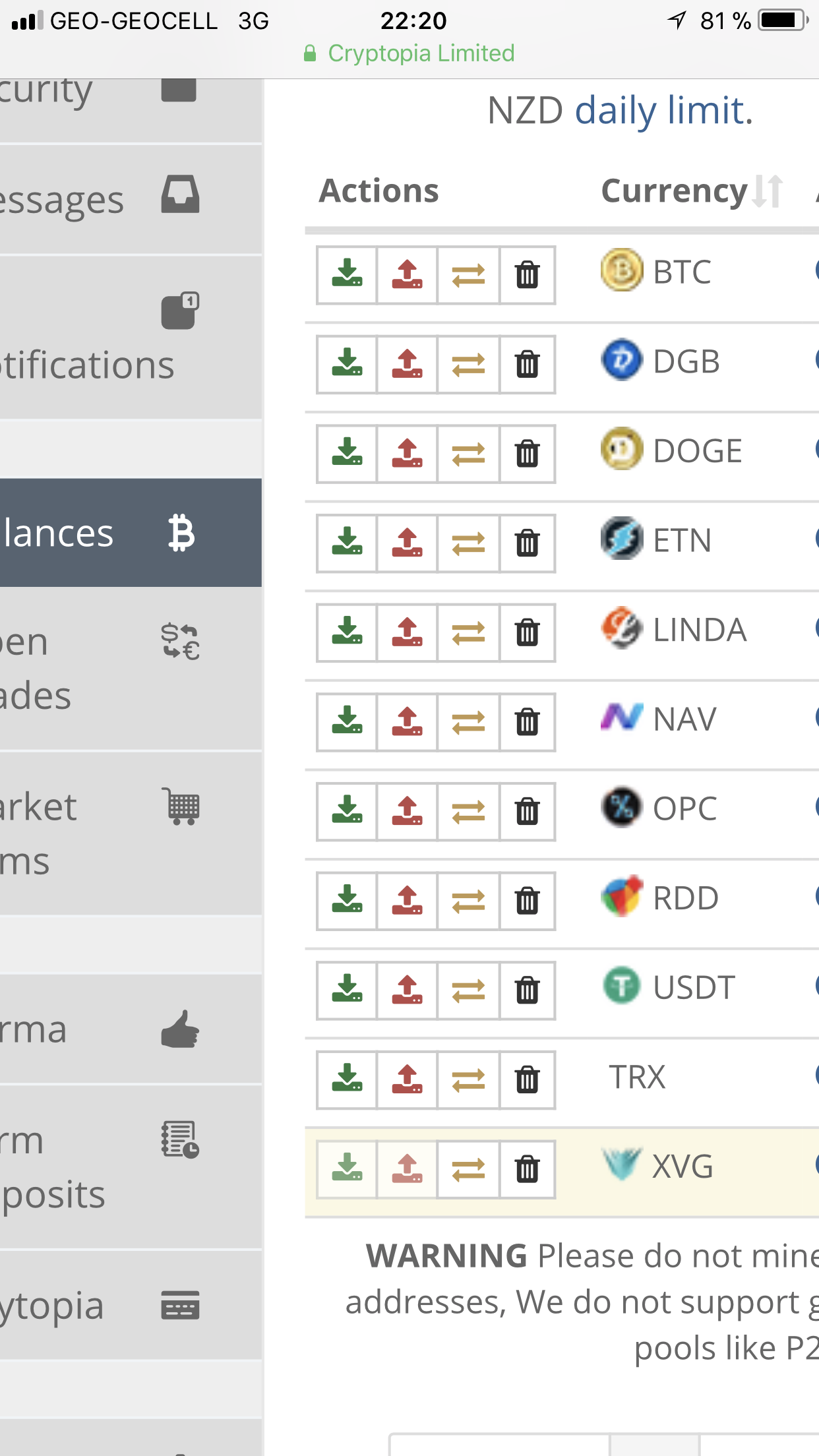Click the USDT deposit icon
This screenshot has width=819, height=1456.
347,990
